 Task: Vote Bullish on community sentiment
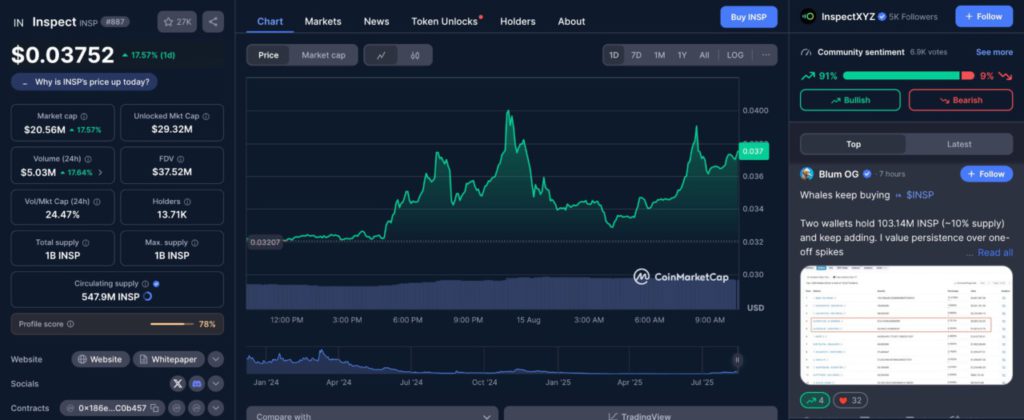click(849, 100)
